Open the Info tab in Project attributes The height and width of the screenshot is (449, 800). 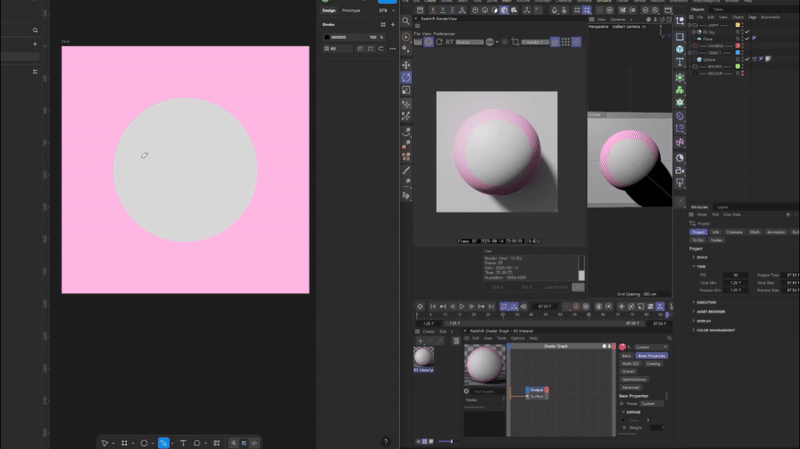715,232
